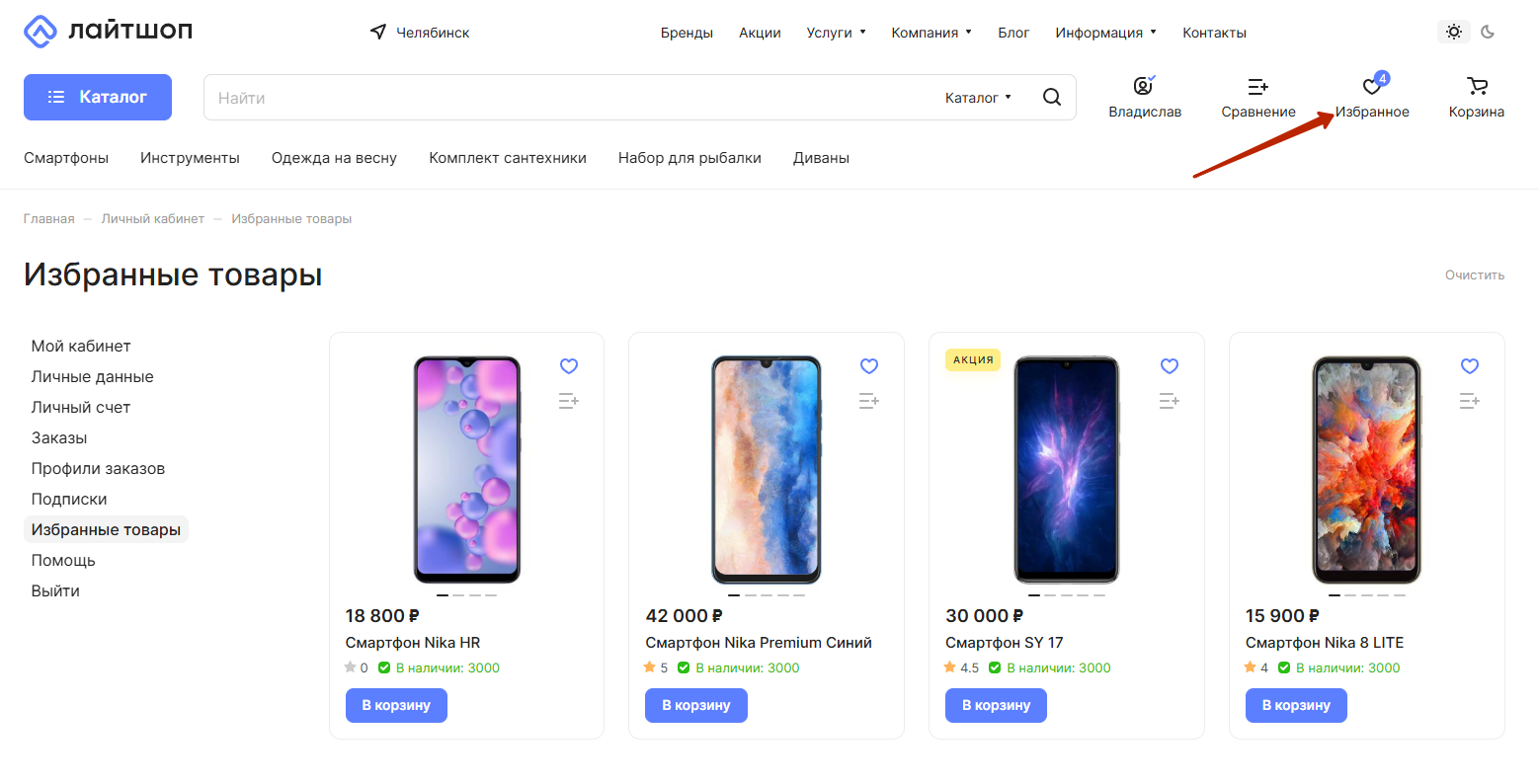This screenshot has width=1538, height=784.
Task: Open the Сравнение compare icon in header
Action: 1257,87
